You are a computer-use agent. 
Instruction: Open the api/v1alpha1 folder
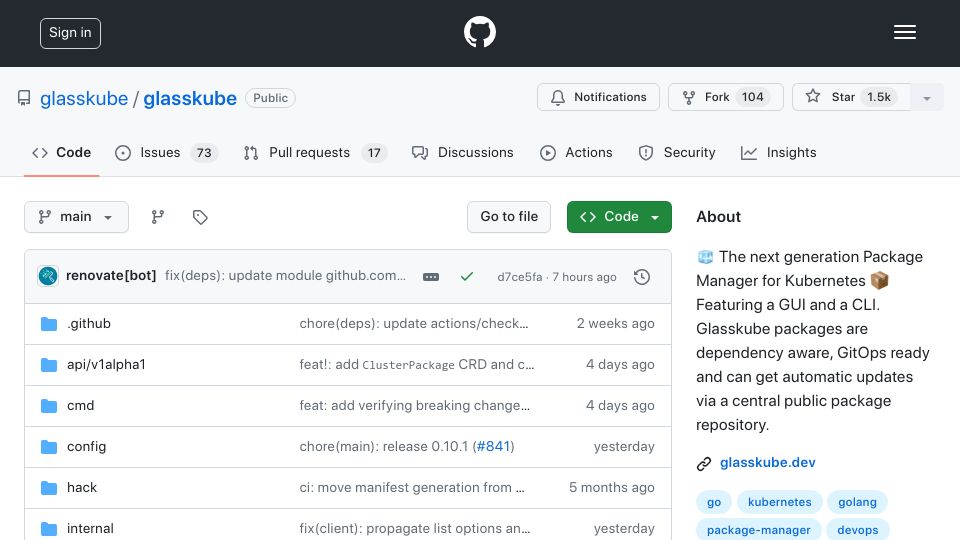(107, 364)
